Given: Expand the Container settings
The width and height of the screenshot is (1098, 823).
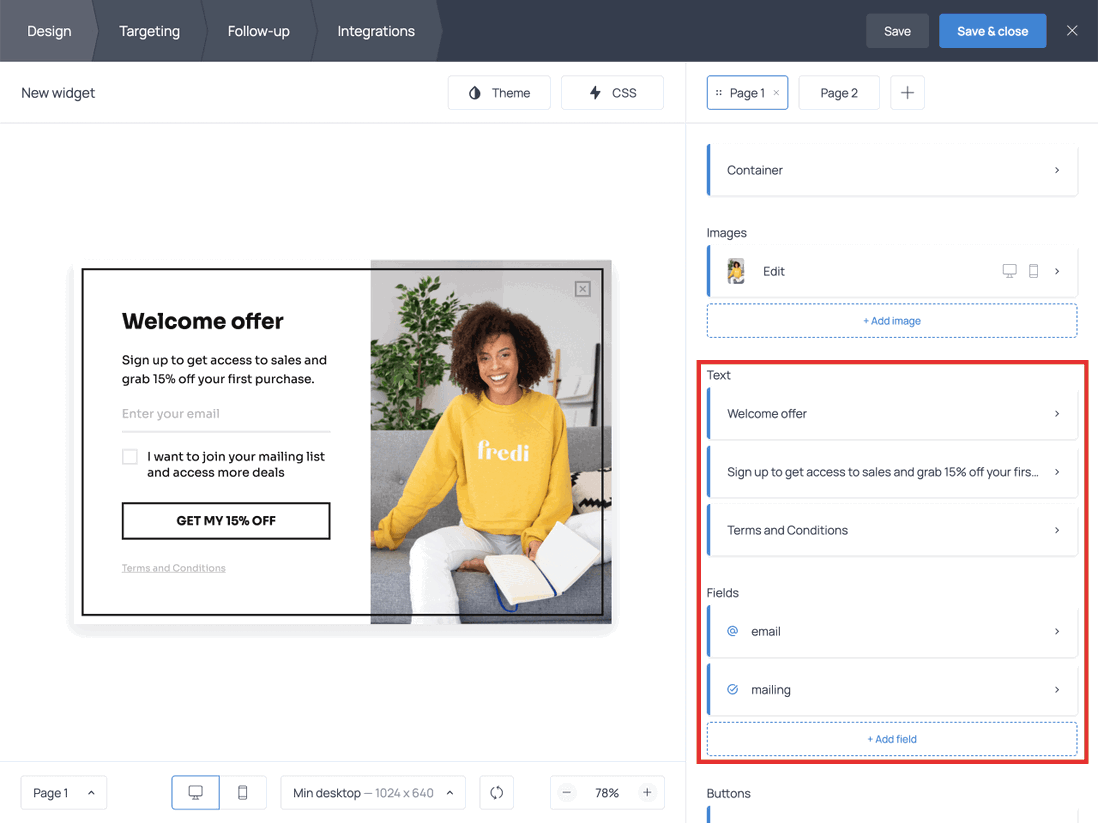Looking at the screenshot, I should tap(891, 170).
